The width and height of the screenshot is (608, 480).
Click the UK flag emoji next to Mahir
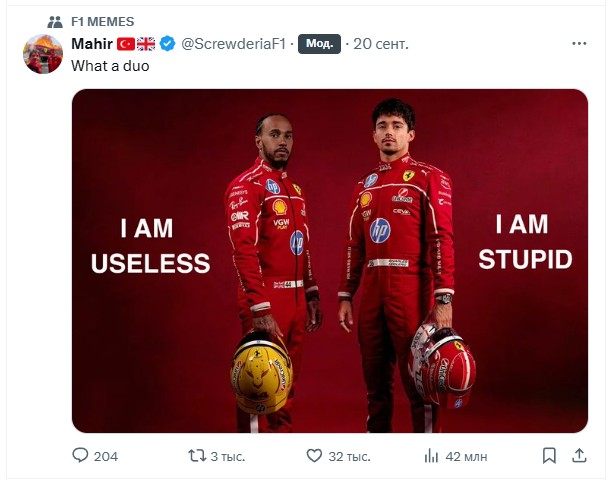146,44
